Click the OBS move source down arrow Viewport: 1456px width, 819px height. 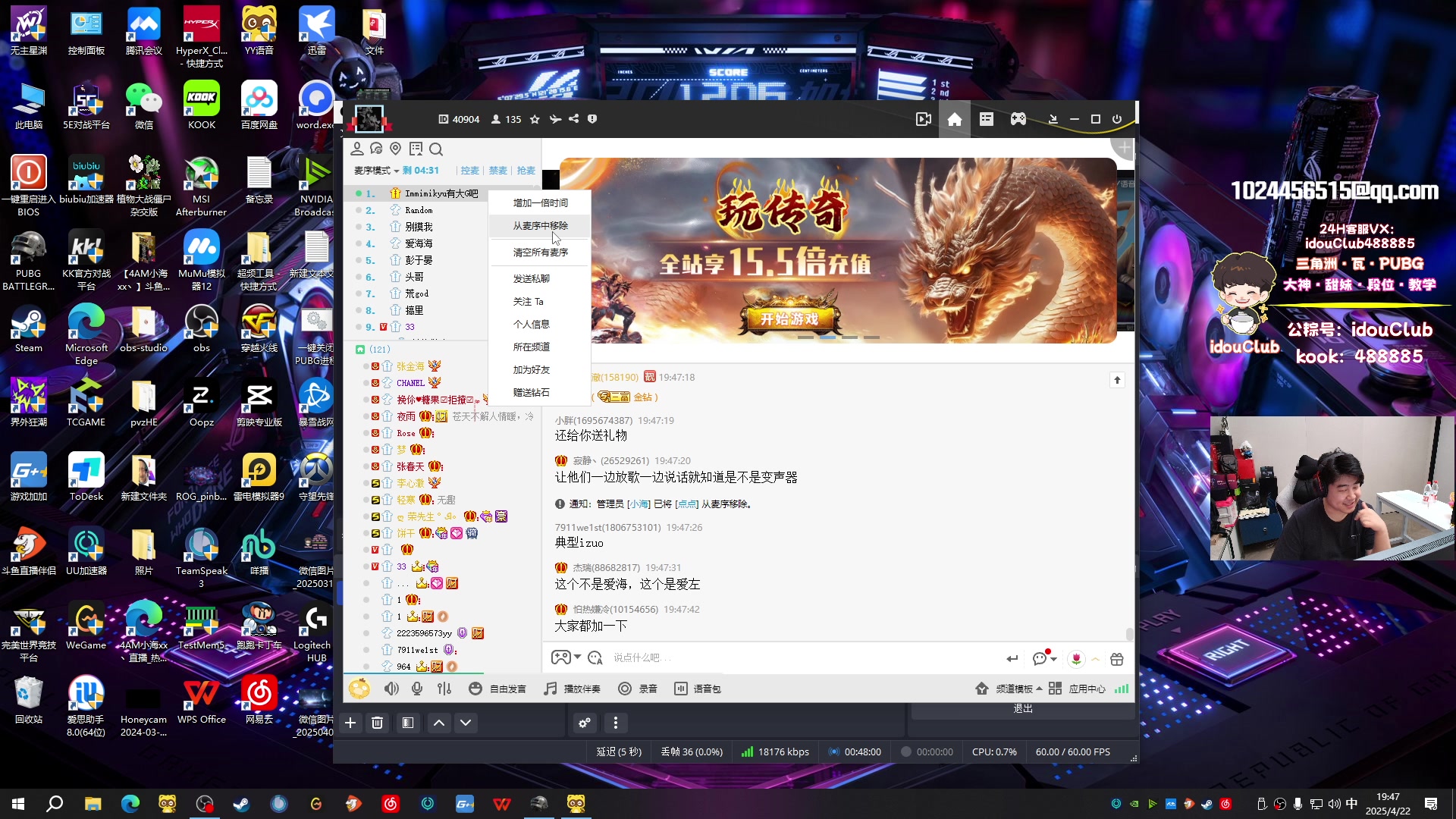pos(466,723)
